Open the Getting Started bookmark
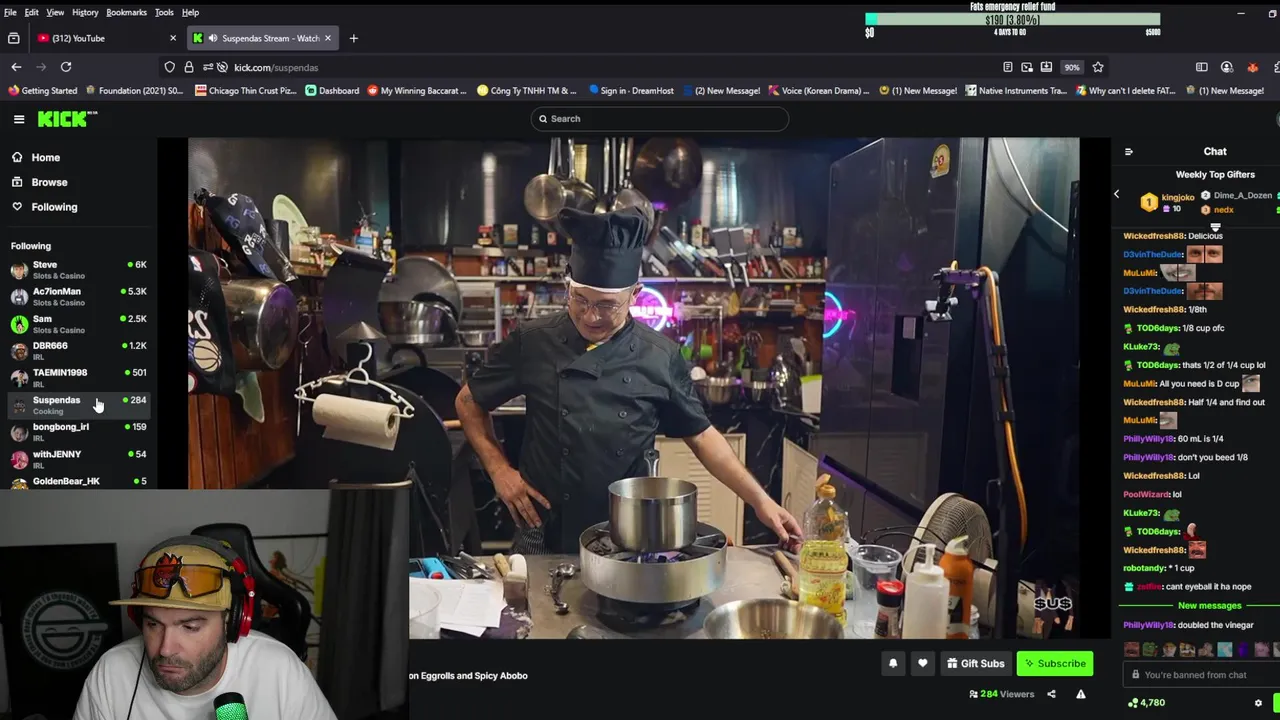The height and width of the screenshot is (720, 1280). click(42, 90)
